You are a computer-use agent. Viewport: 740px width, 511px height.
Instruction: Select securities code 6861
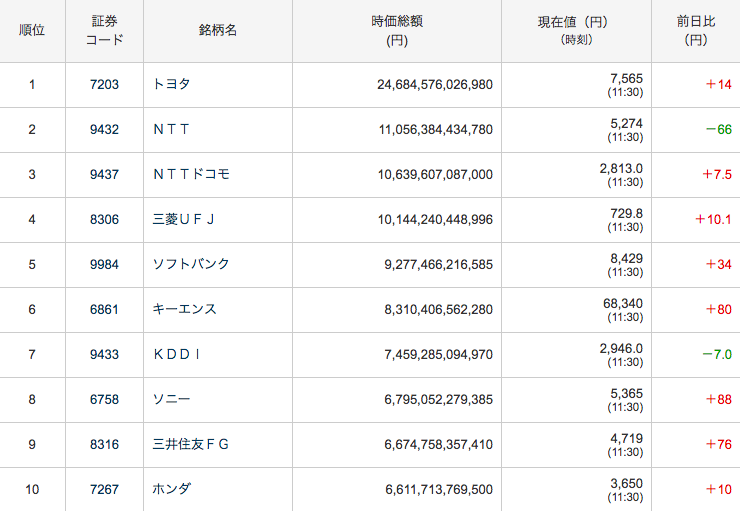[x=104, y=310]
